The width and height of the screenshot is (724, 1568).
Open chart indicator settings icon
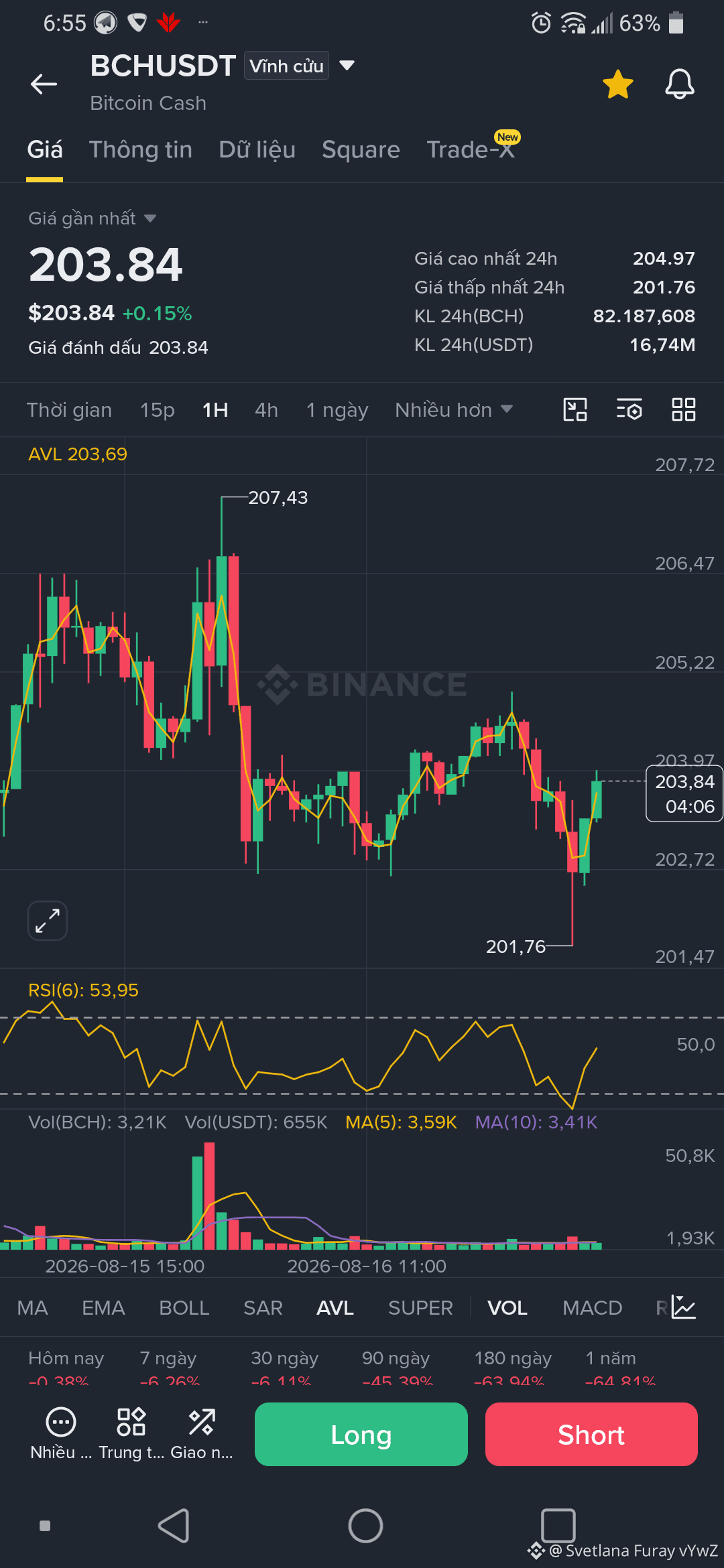629,409
